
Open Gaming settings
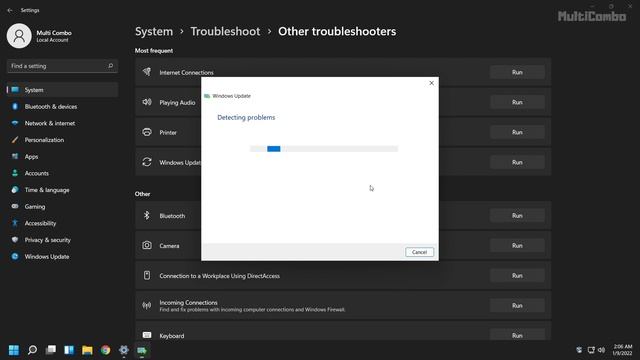click(x=62, y=207)
